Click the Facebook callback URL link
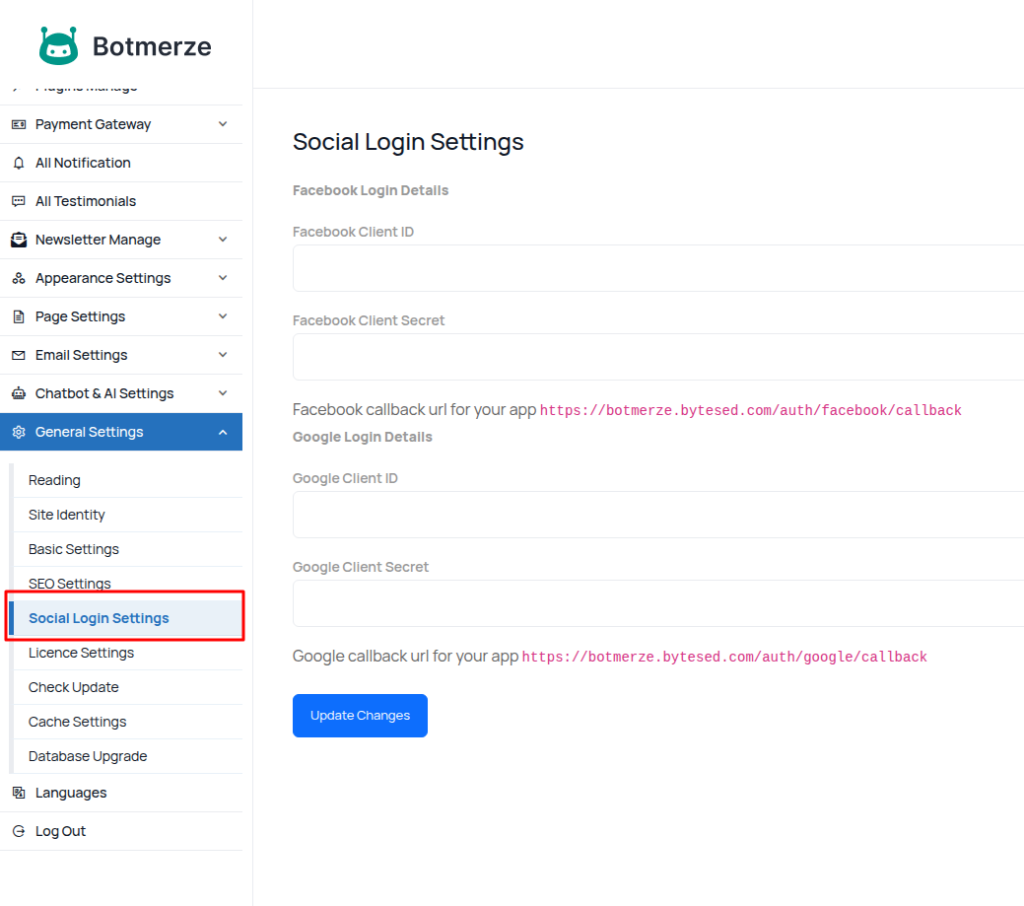 click(750, 411)
